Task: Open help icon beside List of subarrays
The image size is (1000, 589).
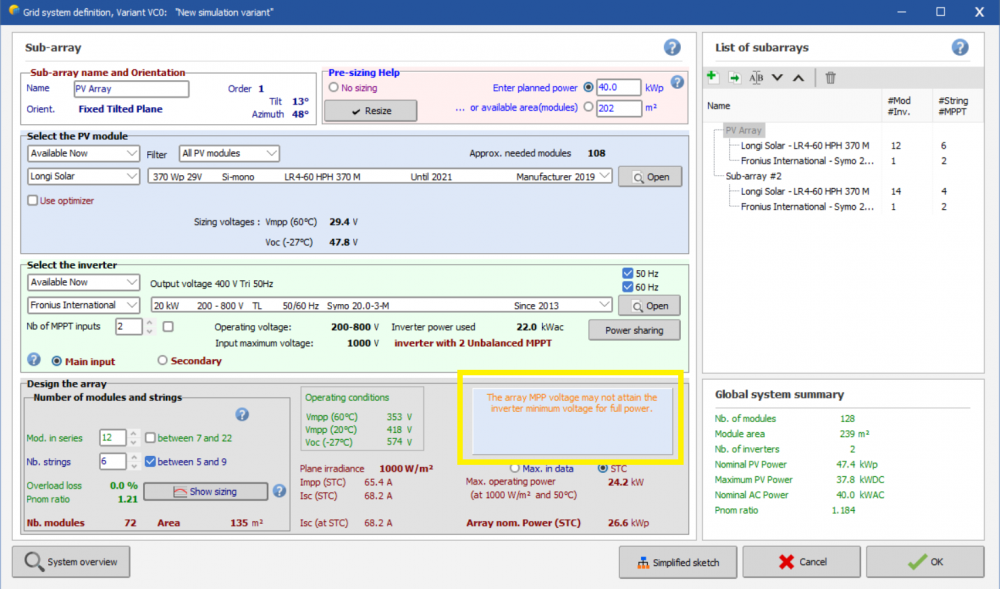Action: (959, 47)
